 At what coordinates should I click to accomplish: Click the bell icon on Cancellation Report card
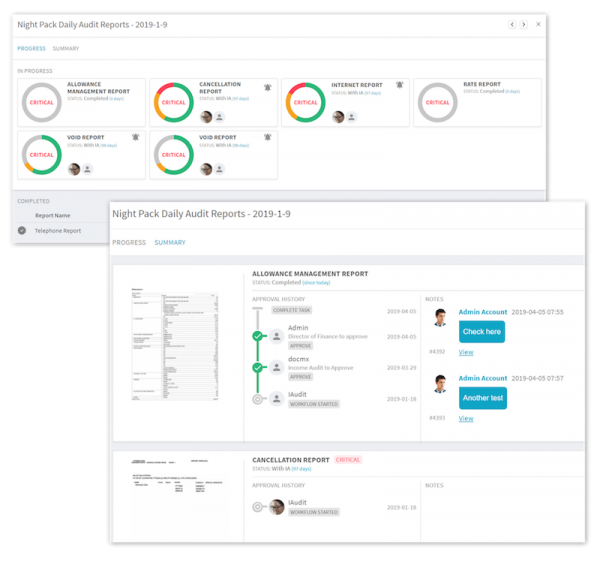(267, 87)
